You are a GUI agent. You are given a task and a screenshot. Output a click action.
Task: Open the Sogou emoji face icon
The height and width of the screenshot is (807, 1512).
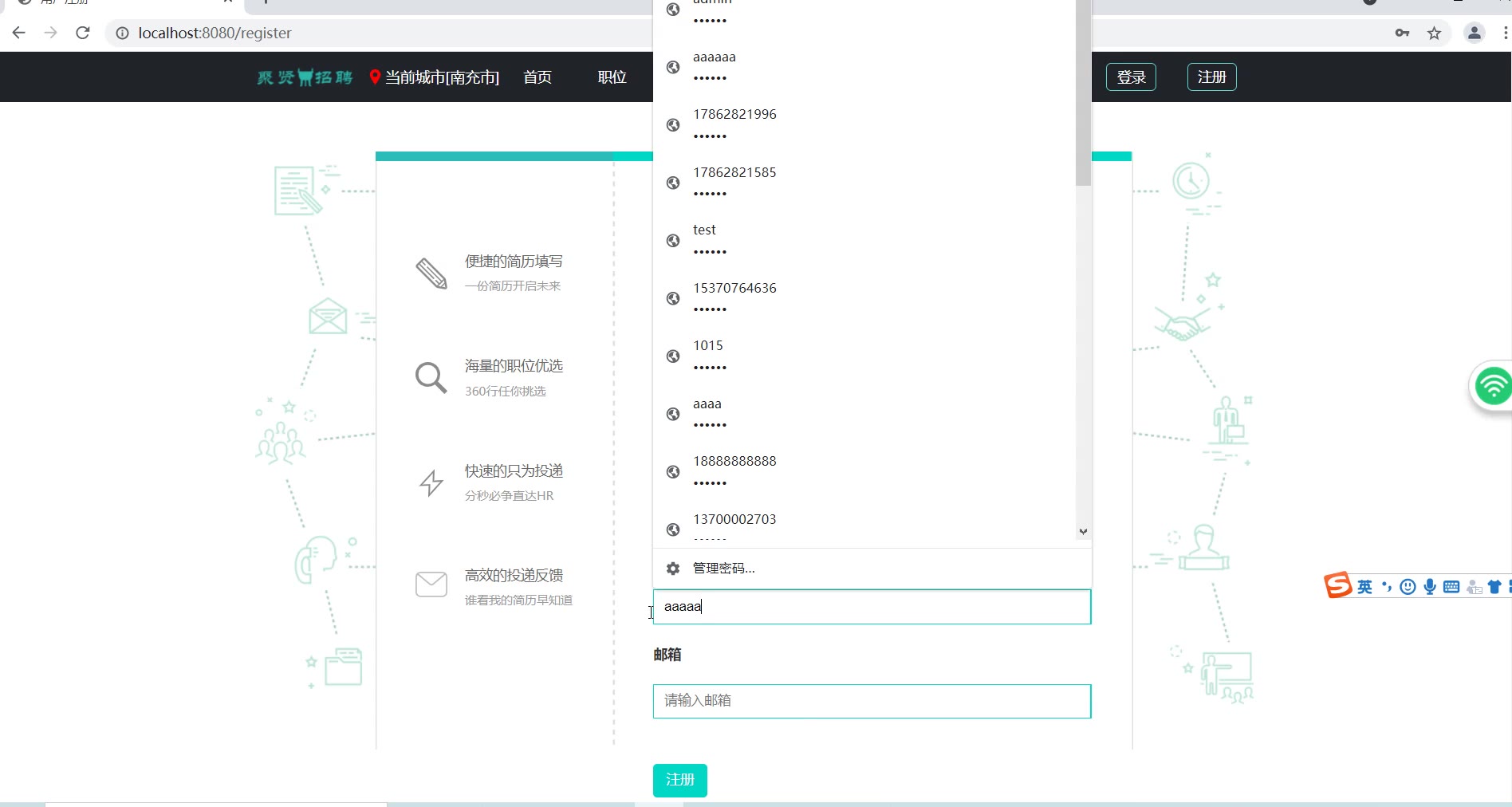coord(1408,587)
